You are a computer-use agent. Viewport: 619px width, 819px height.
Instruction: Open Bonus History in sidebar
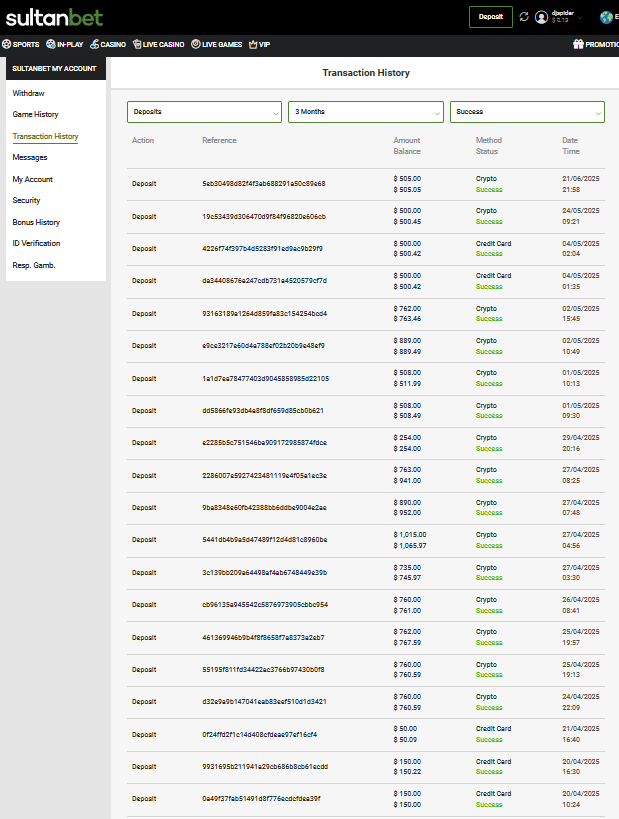click(x=36, y=222)
